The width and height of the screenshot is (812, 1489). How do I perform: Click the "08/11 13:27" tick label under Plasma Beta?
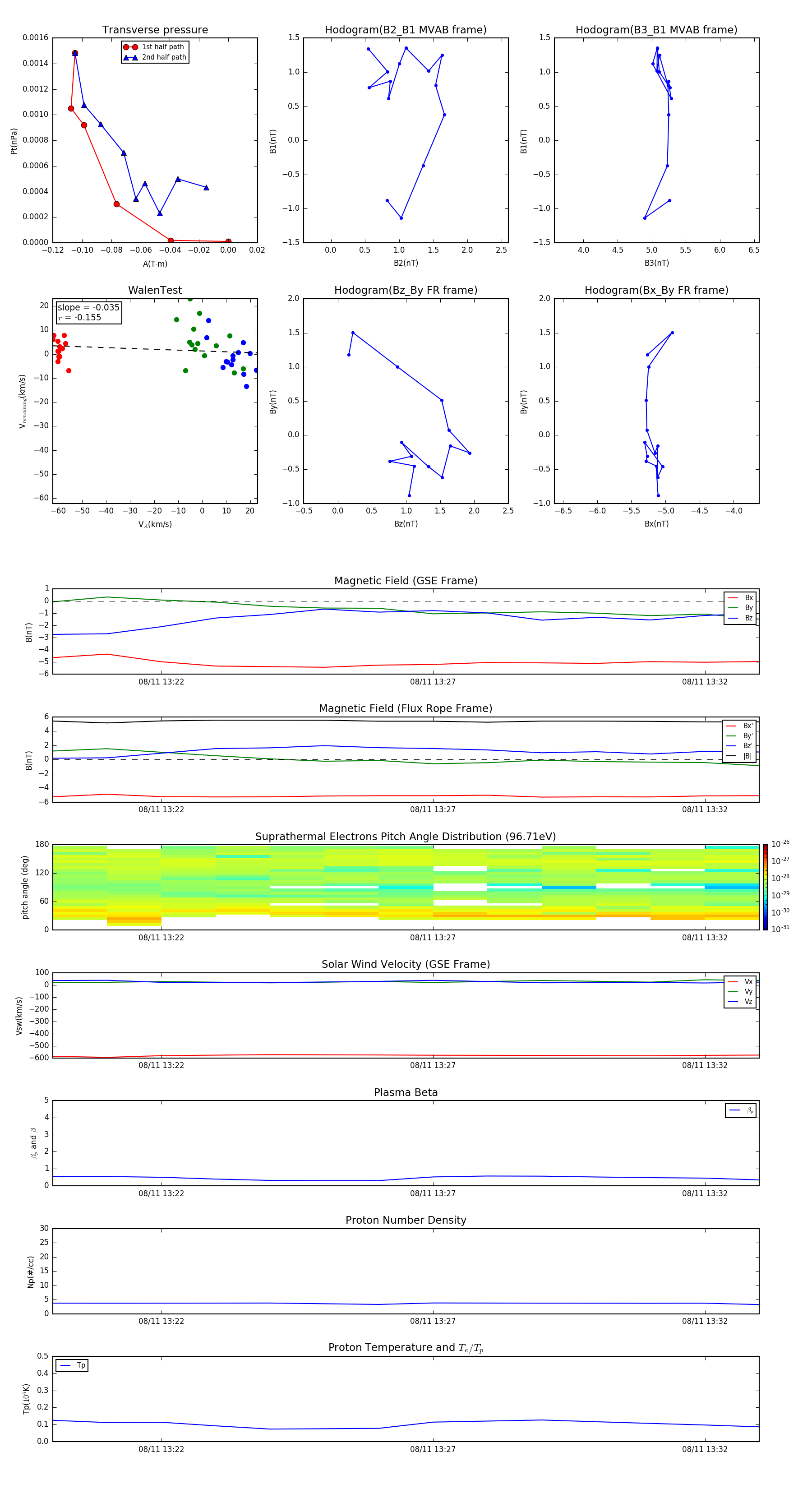(432, 1193)
